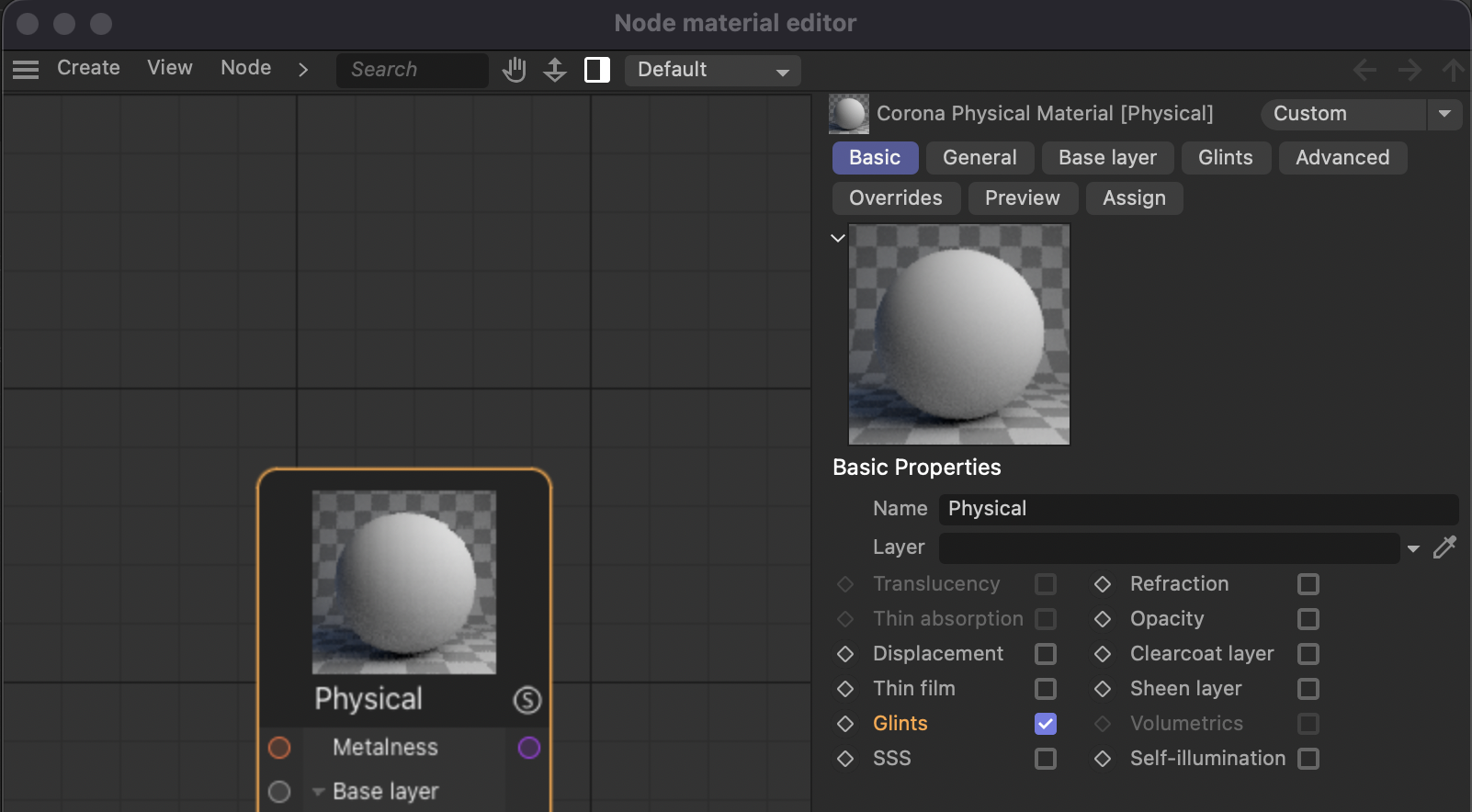Click the Physical node title
1472x812 pixels.
coord(368,699)
